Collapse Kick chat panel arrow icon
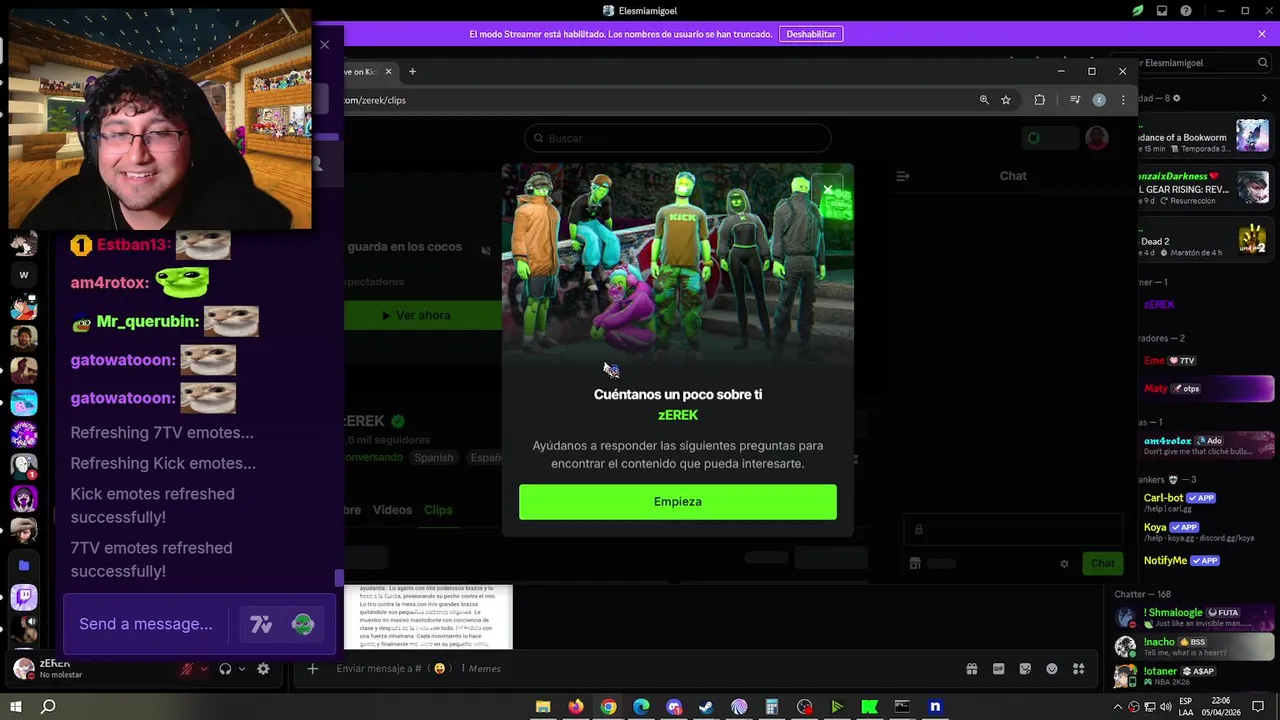This screenshot has height=720, width=1280. click(903, 176)
